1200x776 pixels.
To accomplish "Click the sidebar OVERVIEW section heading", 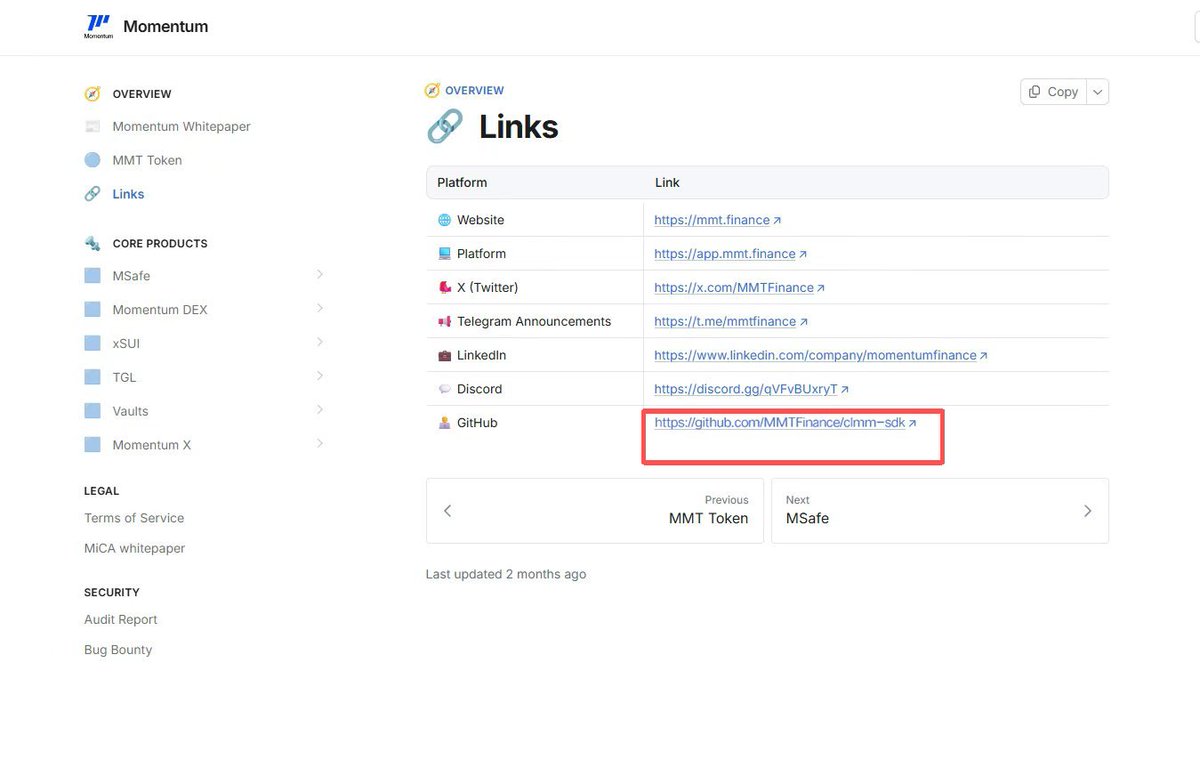I will pos(142,94).
